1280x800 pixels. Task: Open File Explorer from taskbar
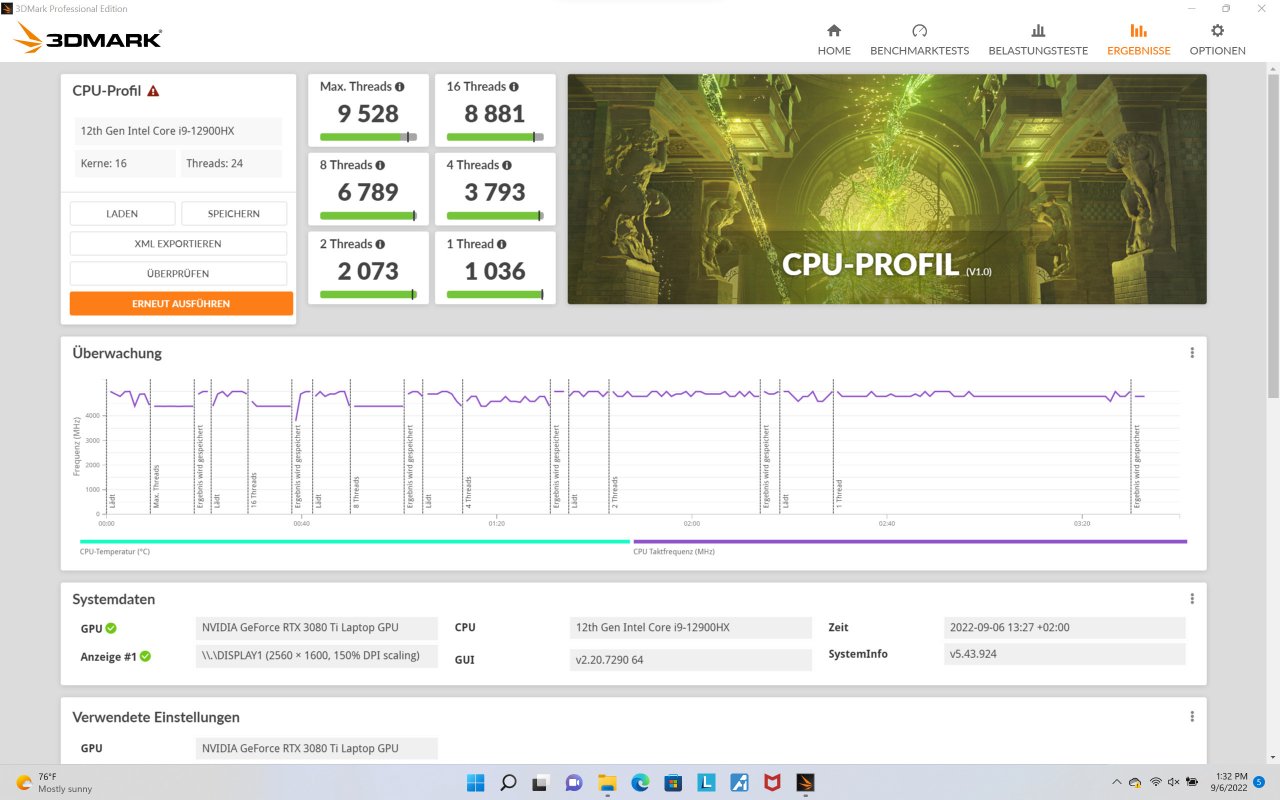607,782
